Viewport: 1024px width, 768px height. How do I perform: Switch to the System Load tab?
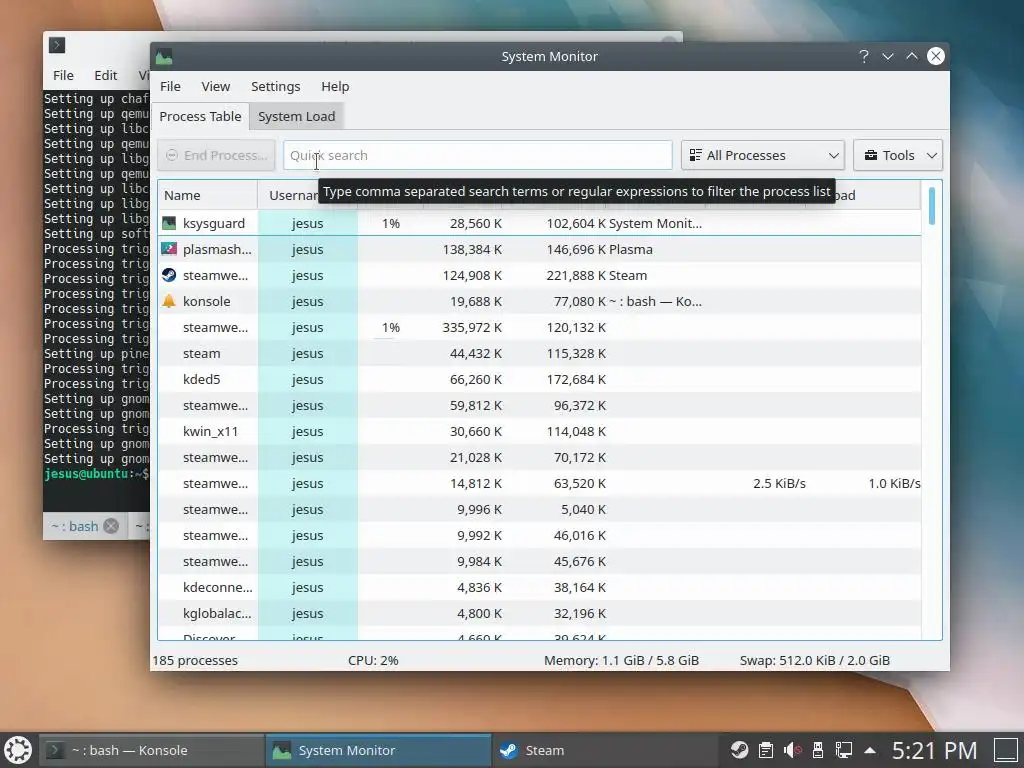[296, 116]
